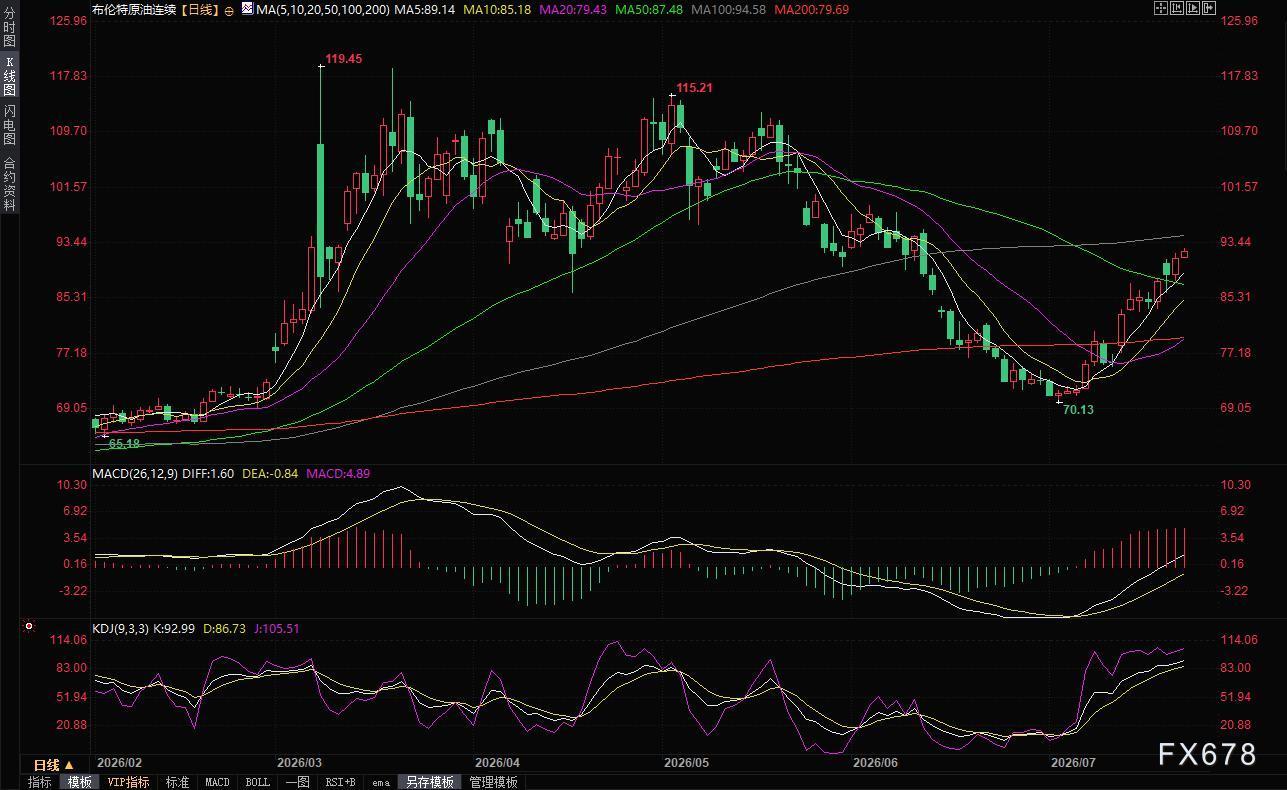Switch to the 闪电图 sidebar view
The height and width of the screenshot is (790, 1287).
coord(9,125)
